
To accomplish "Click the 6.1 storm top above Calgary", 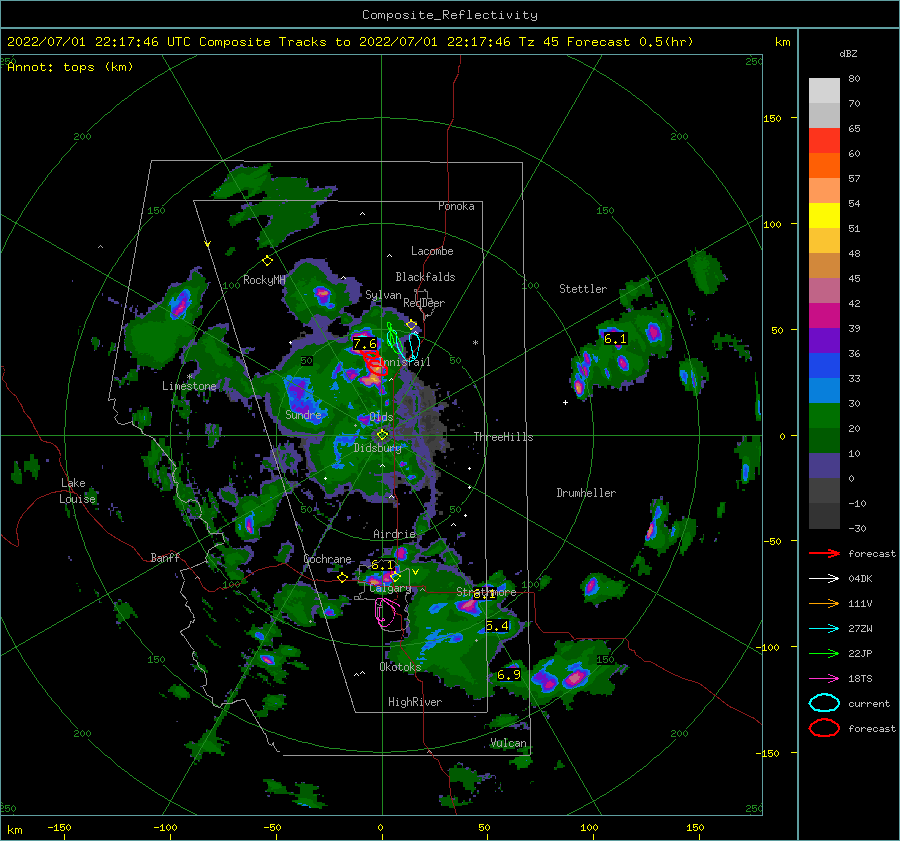I will (383, 565).
